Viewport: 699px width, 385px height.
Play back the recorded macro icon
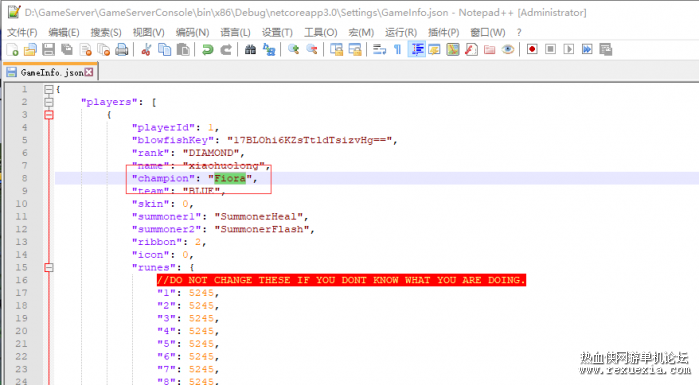pos(569,49)
